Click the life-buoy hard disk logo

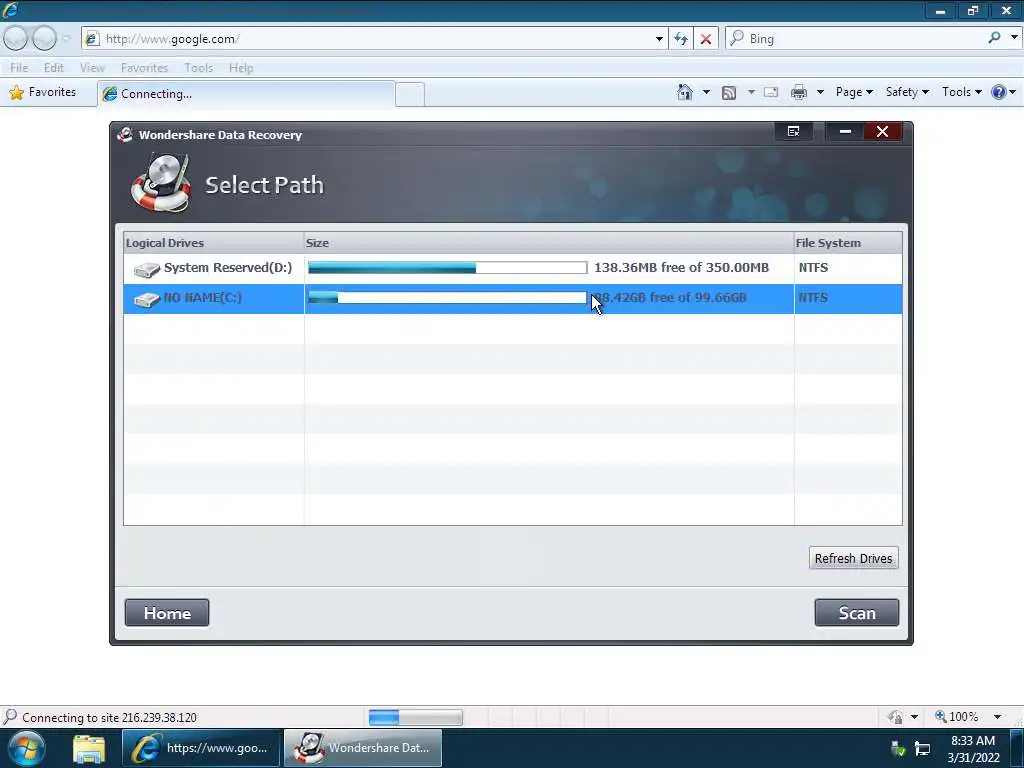point(161,182)
